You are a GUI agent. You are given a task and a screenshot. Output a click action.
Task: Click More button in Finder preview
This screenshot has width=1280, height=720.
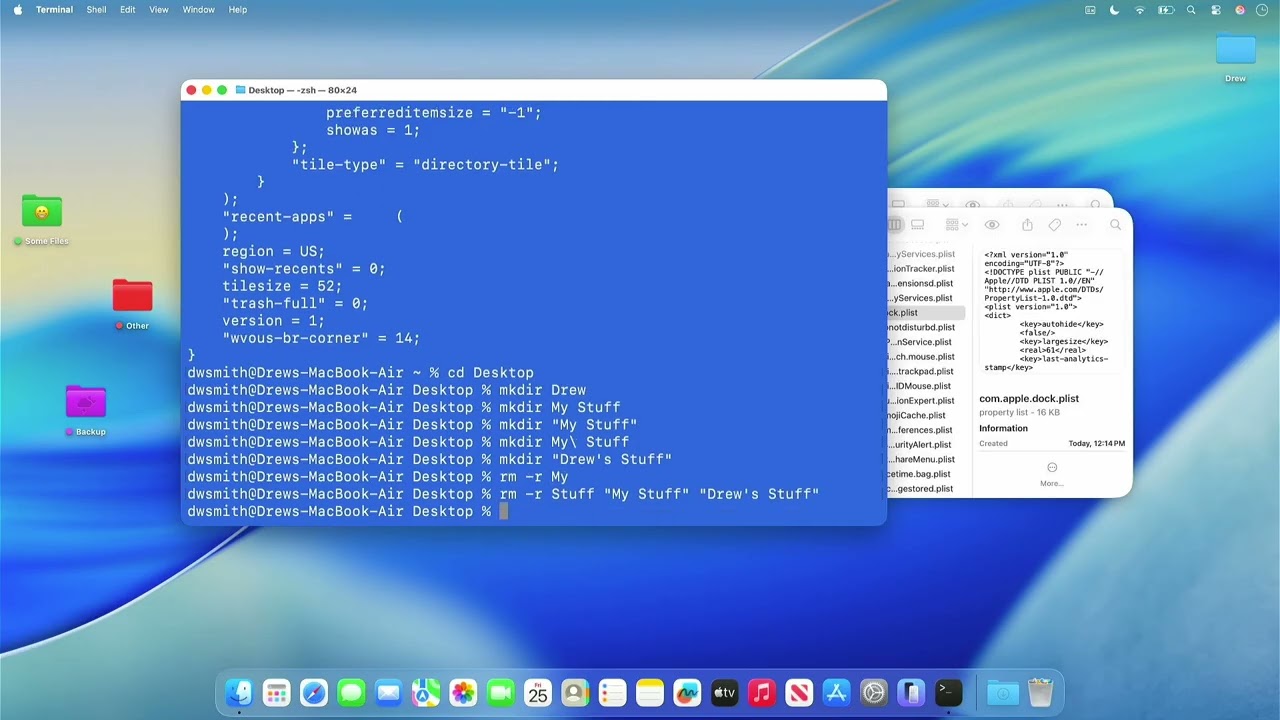(x=1052, y=474)
